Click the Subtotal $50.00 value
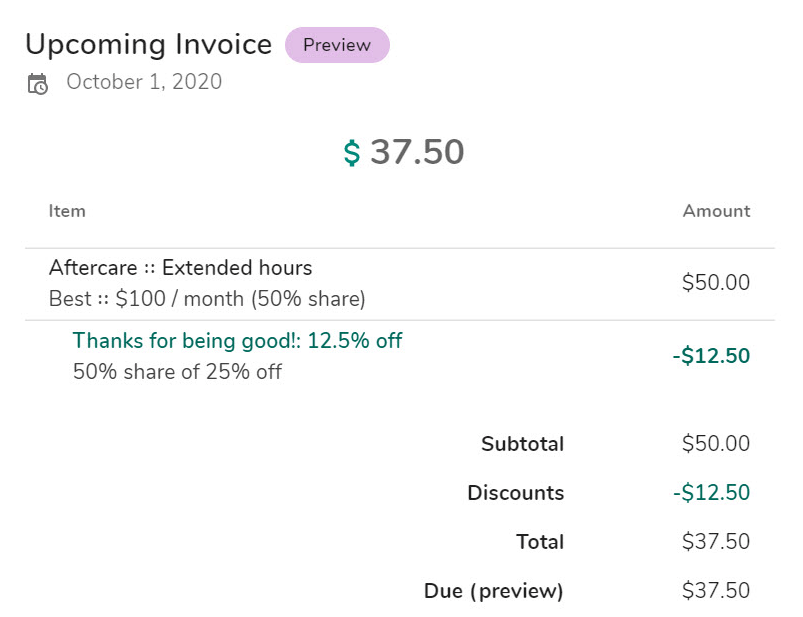This screenshot has width=803, height=617. 715,444
